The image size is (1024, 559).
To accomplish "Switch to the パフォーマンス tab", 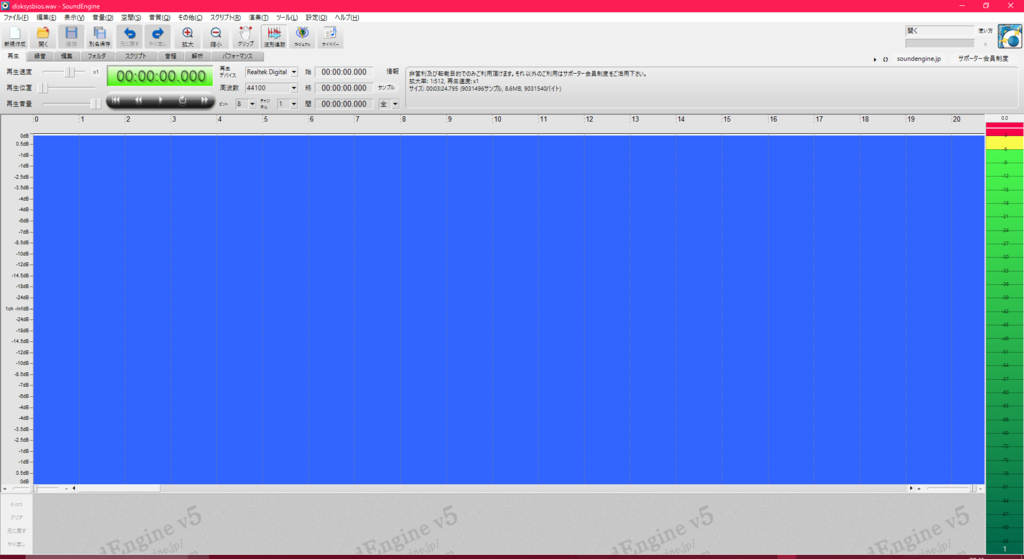I will pos(237,56).
